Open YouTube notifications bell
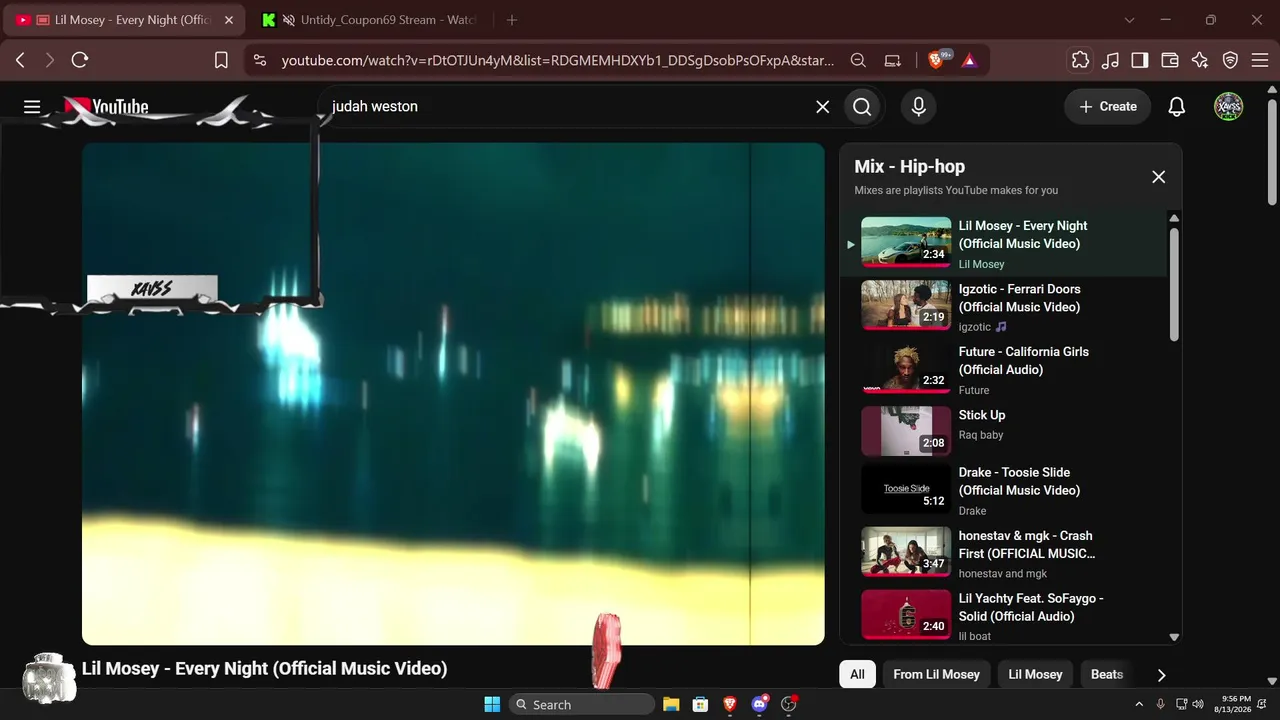Viewport: 1280px width, 720px height. tap(1177, 107)
